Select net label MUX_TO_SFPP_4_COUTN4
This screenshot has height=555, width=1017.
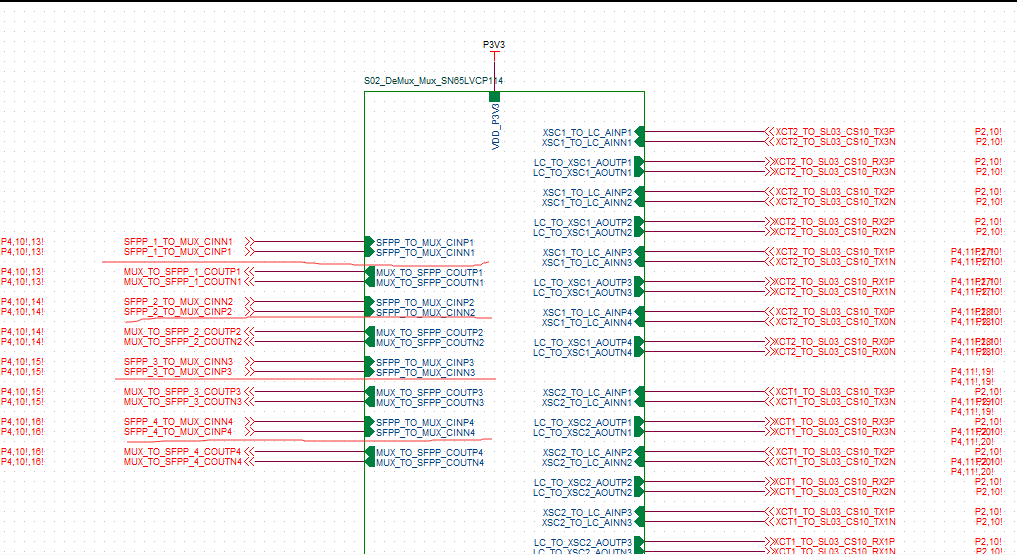pyautogui.click(x=182, y=462)
